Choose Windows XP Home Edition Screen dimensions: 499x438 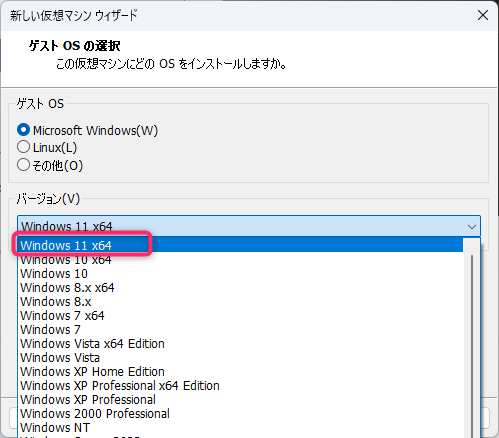[x=241, y=372]
